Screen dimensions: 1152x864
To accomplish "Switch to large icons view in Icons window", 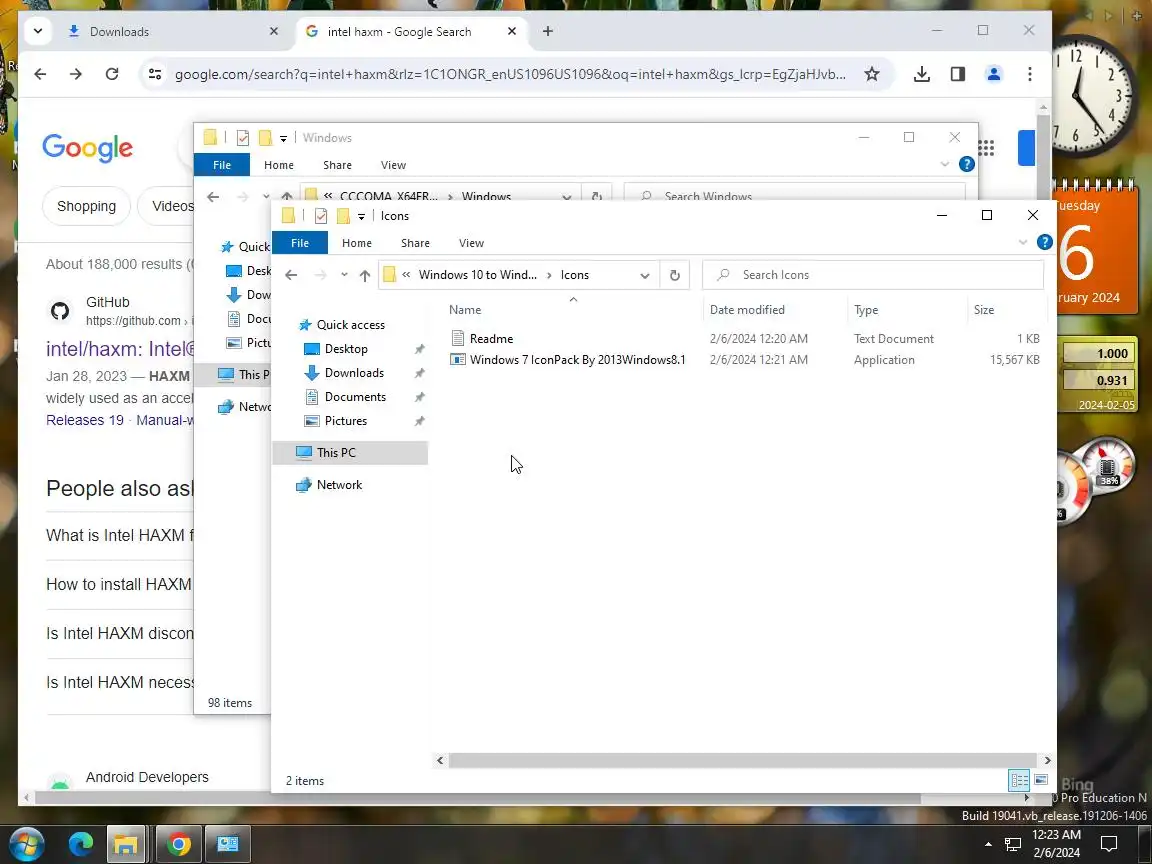I will pos(1040,780).
